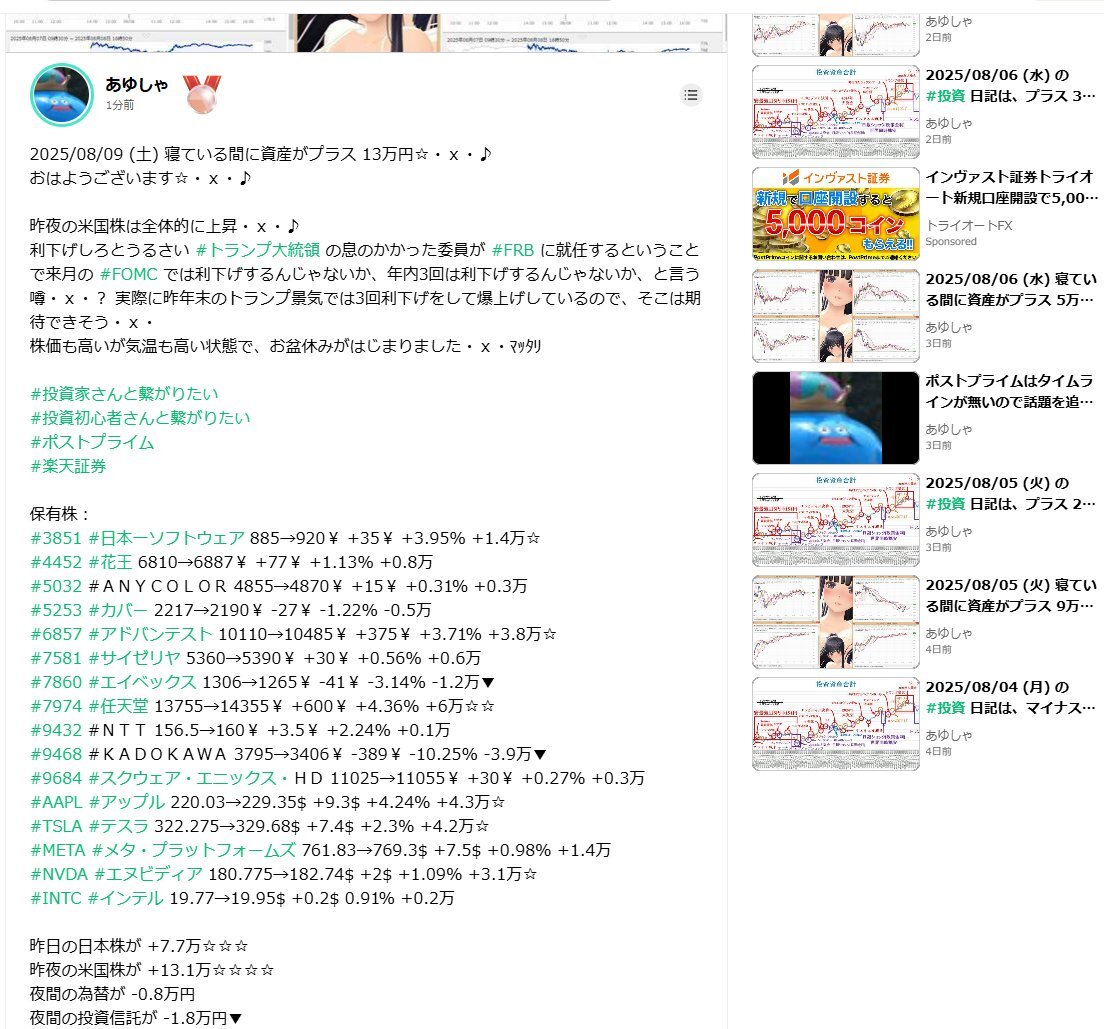Select the #TSLA ticker tag
1104x1029 pixels.
56,826
